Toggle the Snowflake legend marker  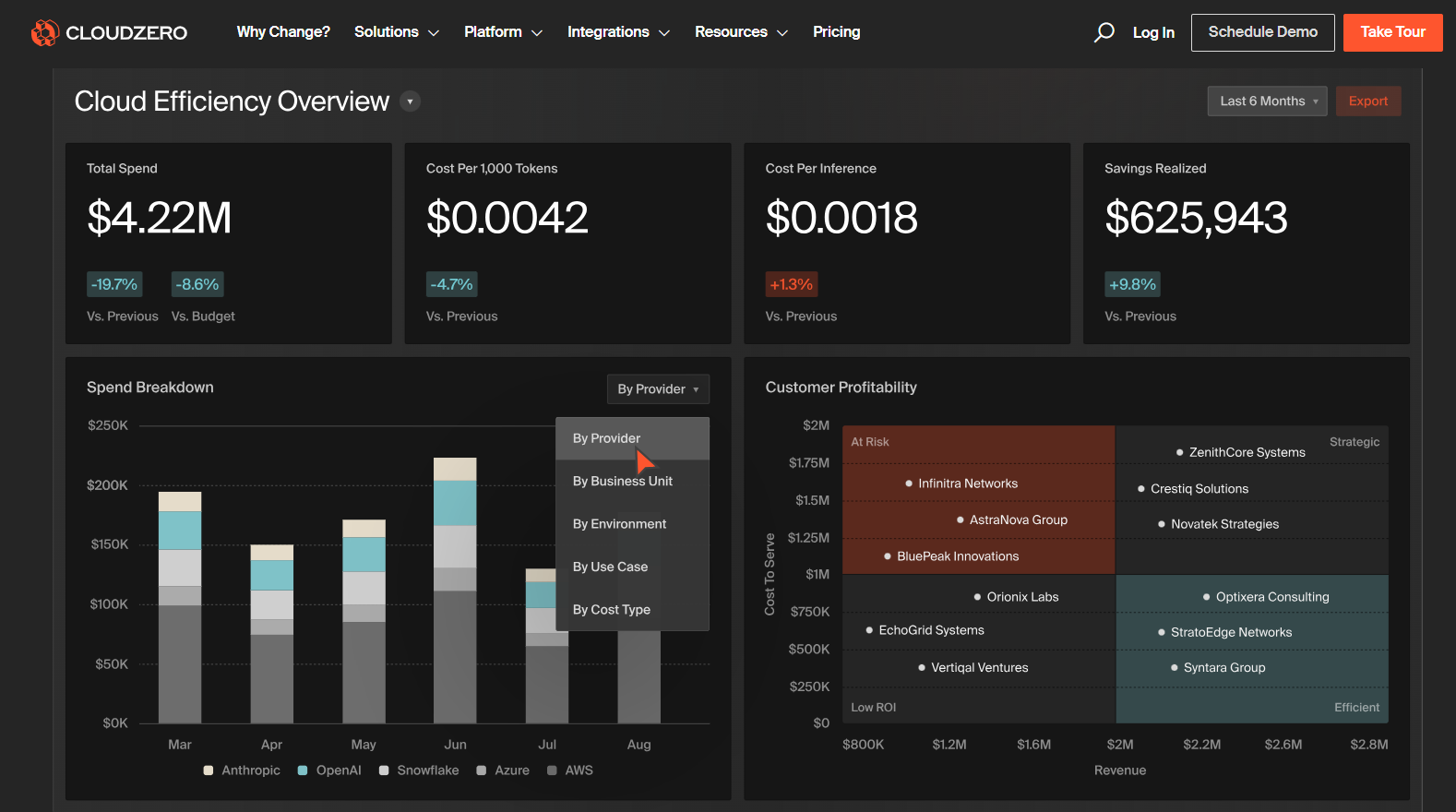(384, 770)
